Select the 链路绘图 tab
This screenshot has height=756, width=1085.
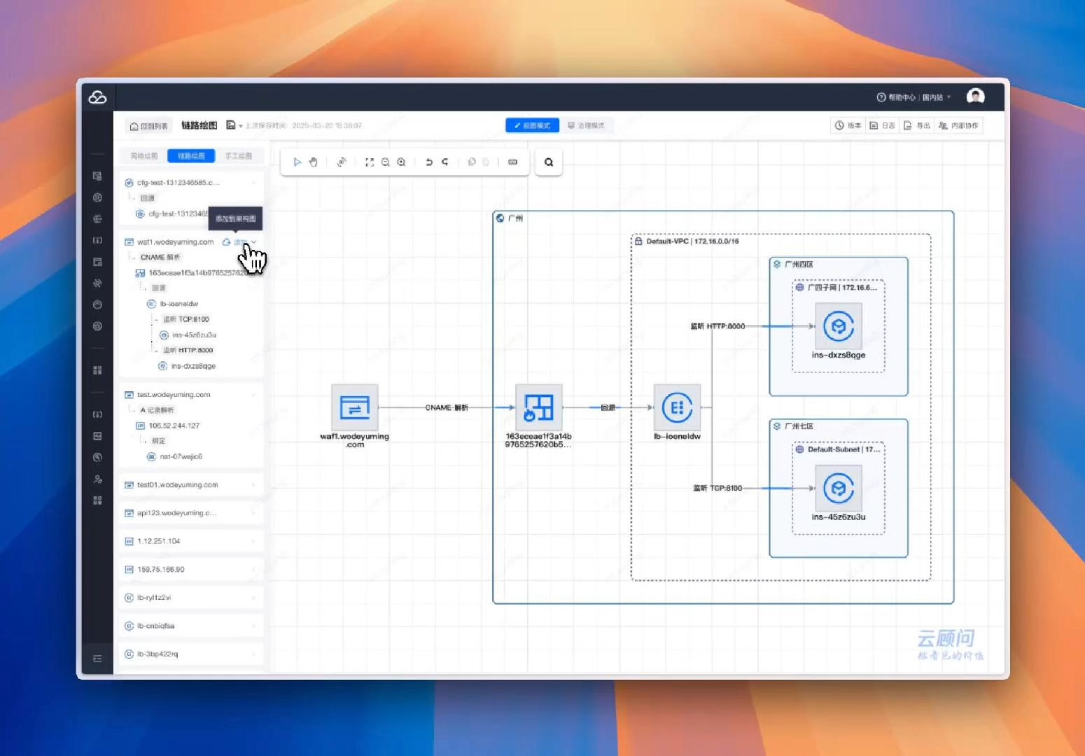191,156
